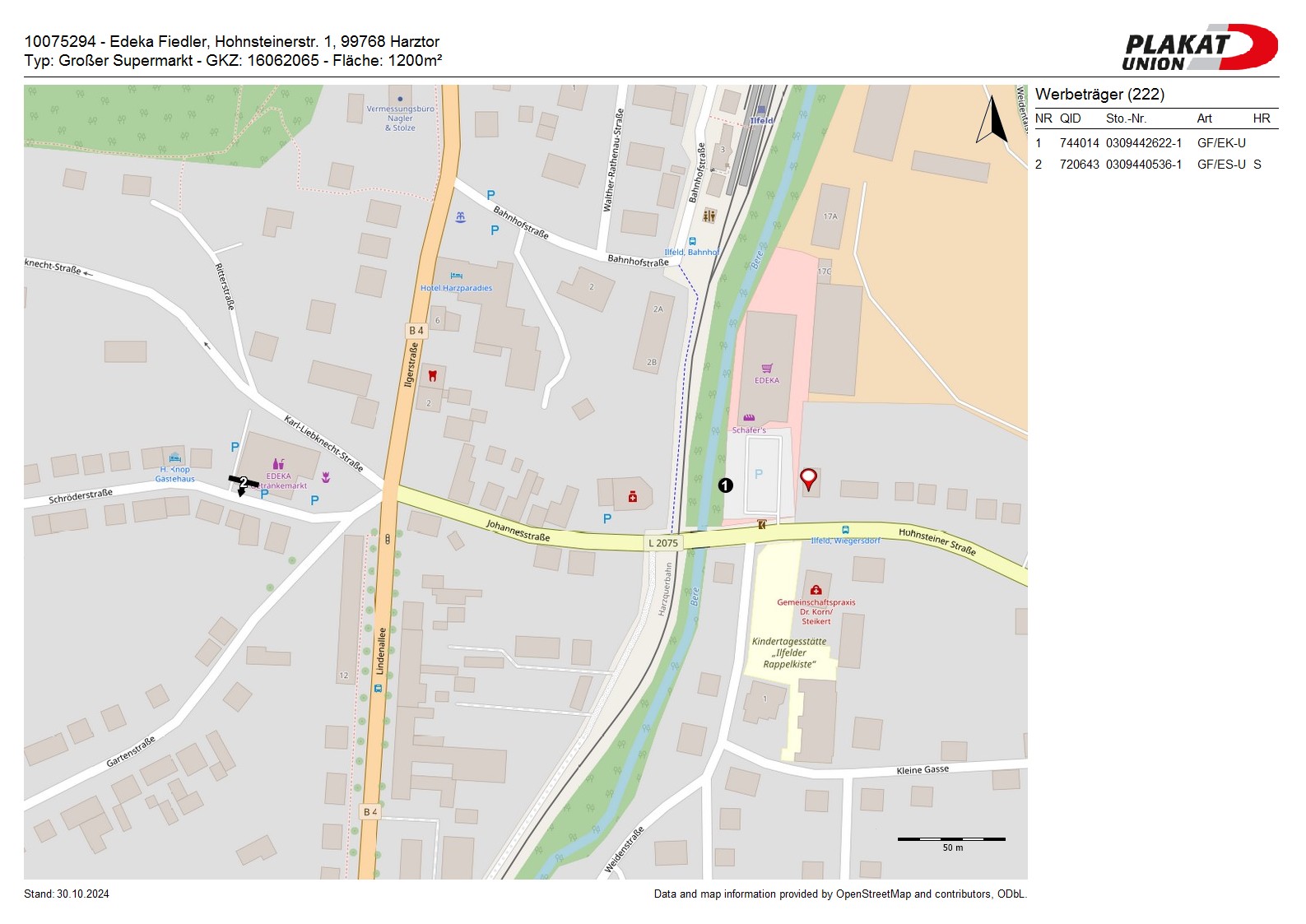Click billboard marker 2 on Schröderstraße
Screen dimensions: 1306x924
point(243,483)
